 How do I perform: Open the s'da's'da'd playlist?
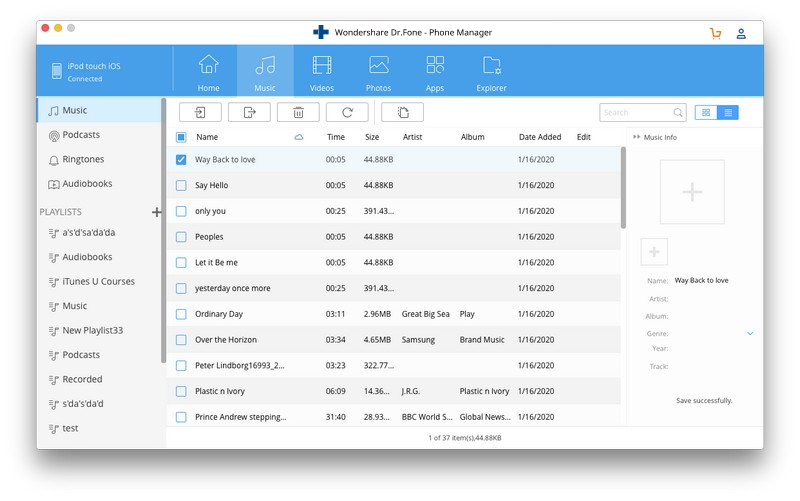[x=99, y=404]
